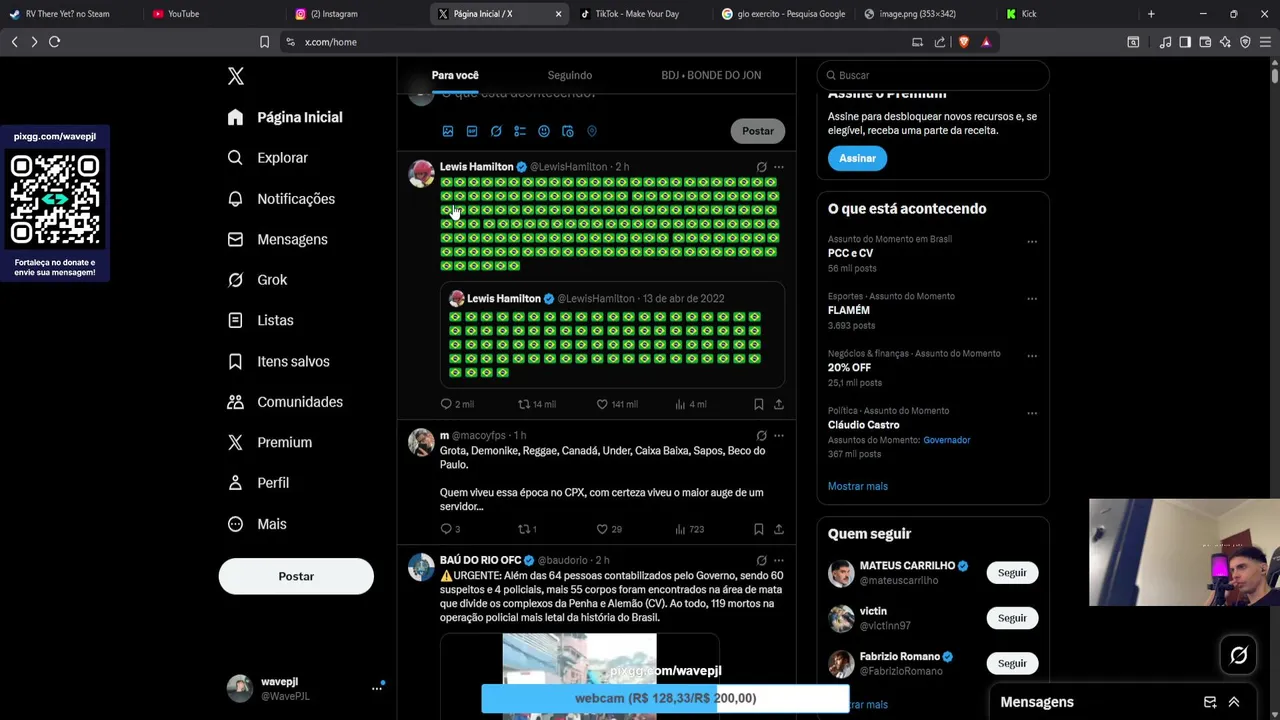Click the Buscar search field

click(933, 75)
